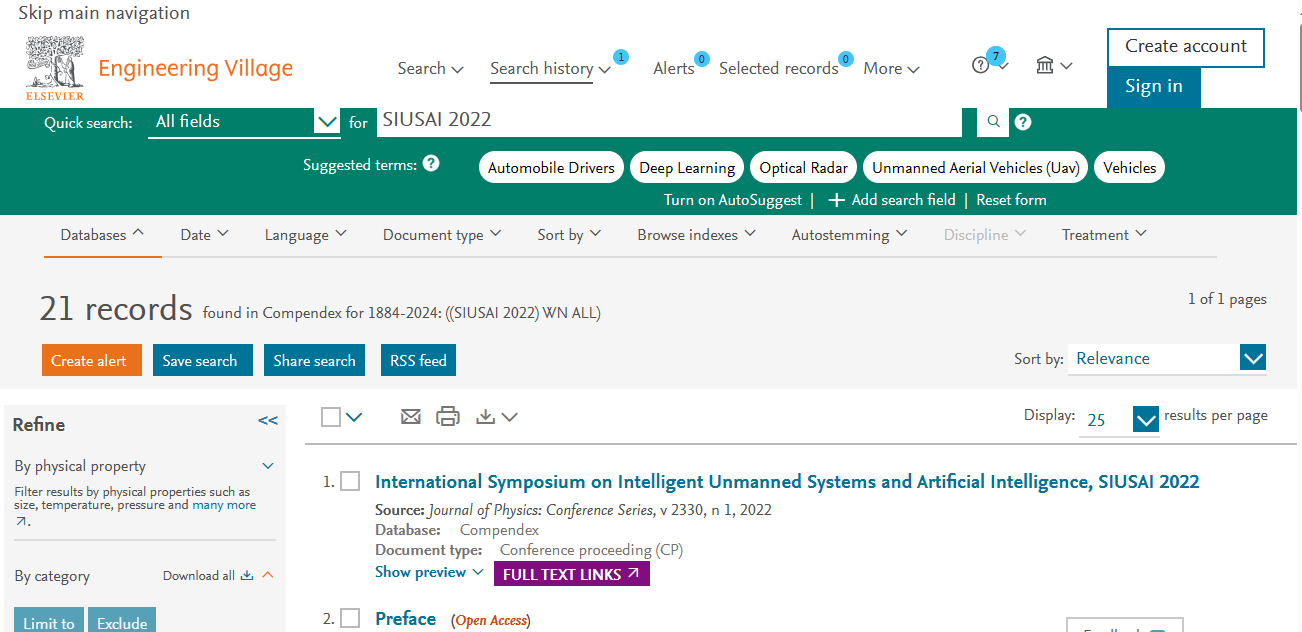Click into the quick search field containing SIUSAI 2022

tap(668, 121)
